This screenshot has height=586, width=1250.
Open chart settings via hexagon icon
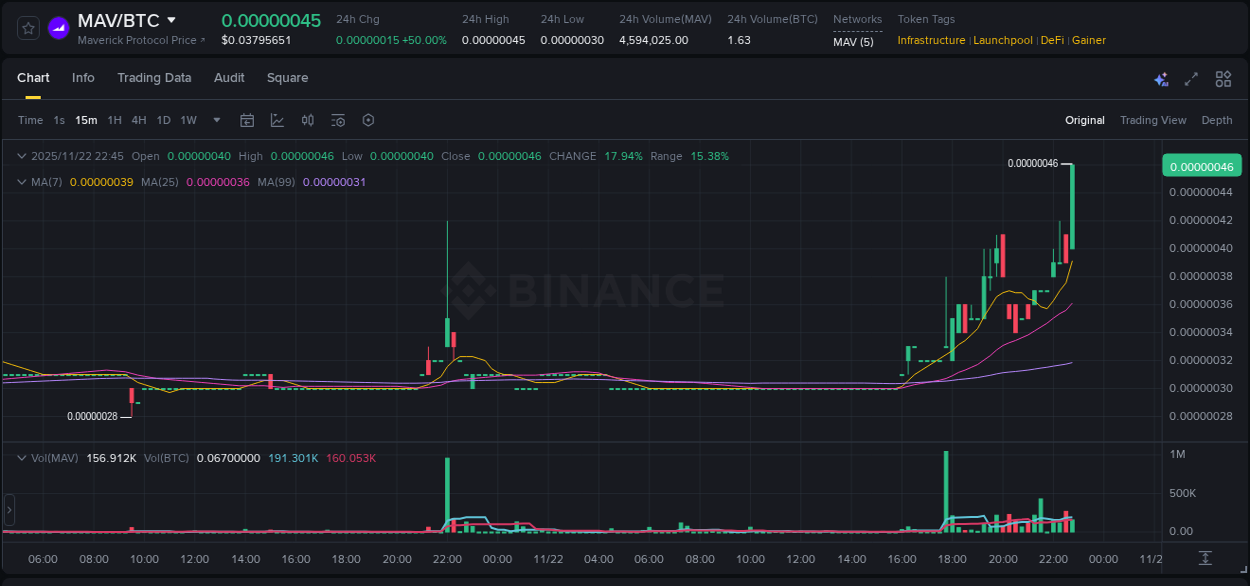(x=368, y=120)
